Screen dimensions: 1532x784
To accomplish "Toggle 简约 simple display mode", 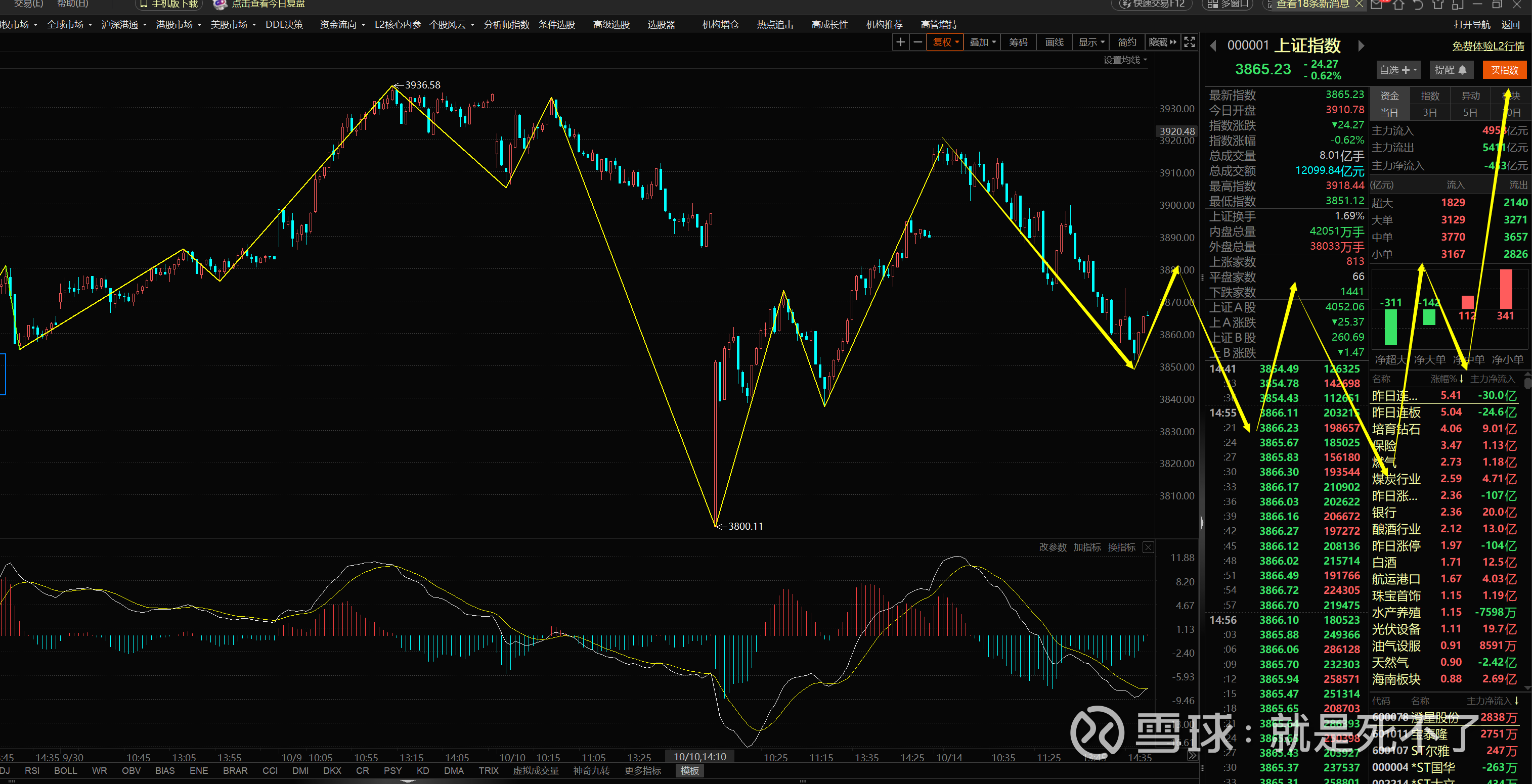I will pos(1126,42).
